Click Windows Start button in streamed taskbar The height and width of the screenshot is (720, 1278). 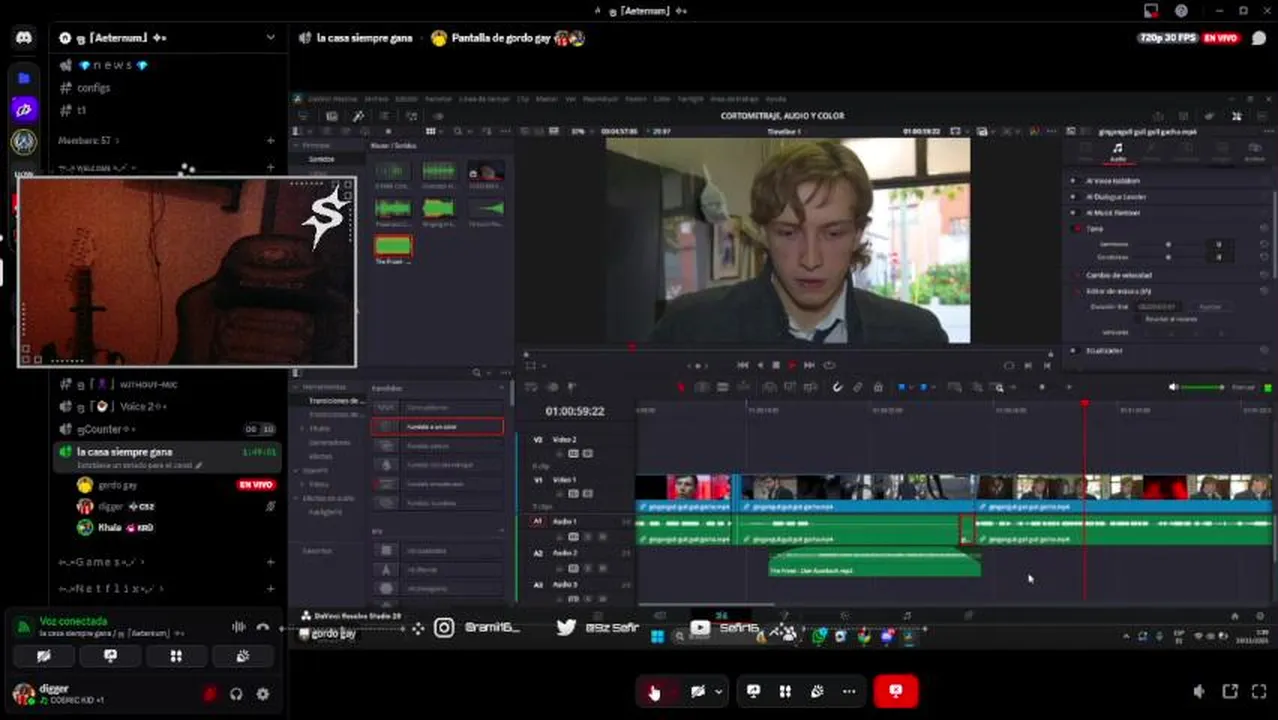657,635
